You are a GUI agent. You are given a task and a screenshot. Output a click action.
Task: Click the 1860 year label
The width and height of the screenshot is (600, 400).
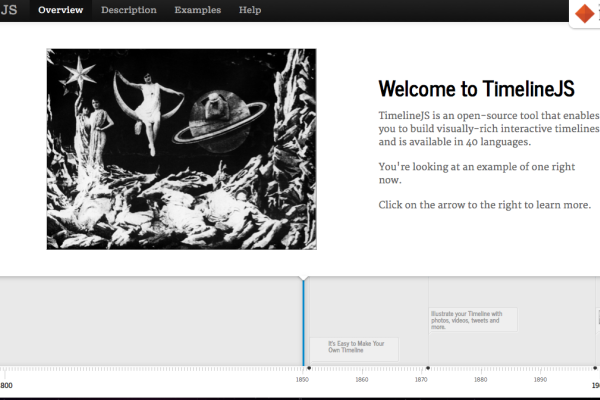click(x=362, y=380)
